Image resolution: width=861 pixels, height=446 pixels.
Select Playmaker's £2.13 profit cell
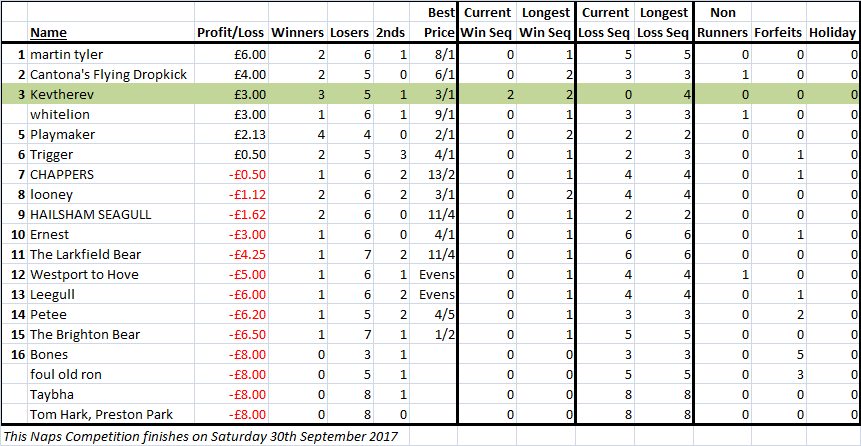232,135
